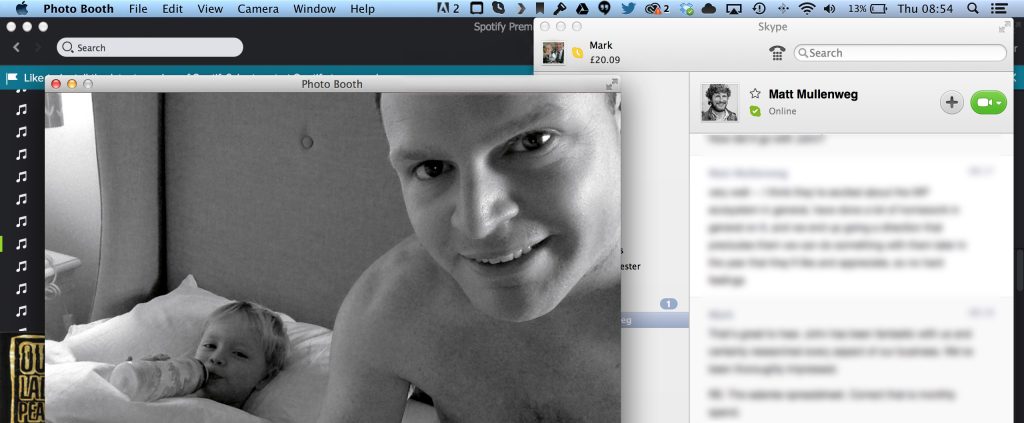Click Mark's profile picture in Skype
This screenshot has height=423, width=1024.
click(x=553, y=53)
